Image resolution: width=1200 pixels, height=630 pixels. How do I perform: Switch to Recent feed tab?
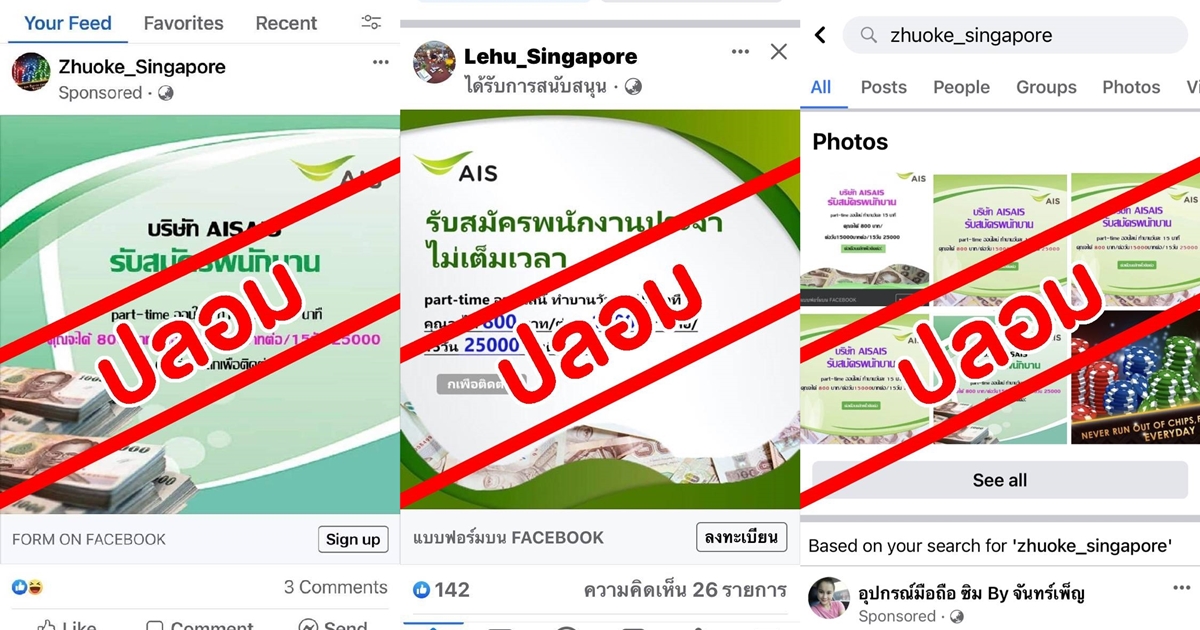(286, 23)
